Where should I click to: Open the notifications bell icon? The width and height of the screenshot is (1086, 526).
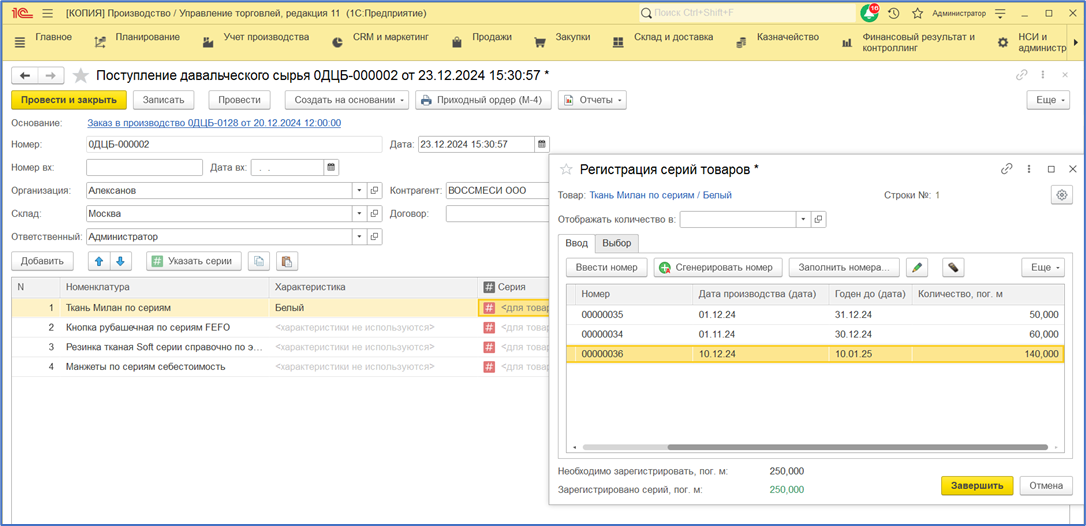(869, 14)
